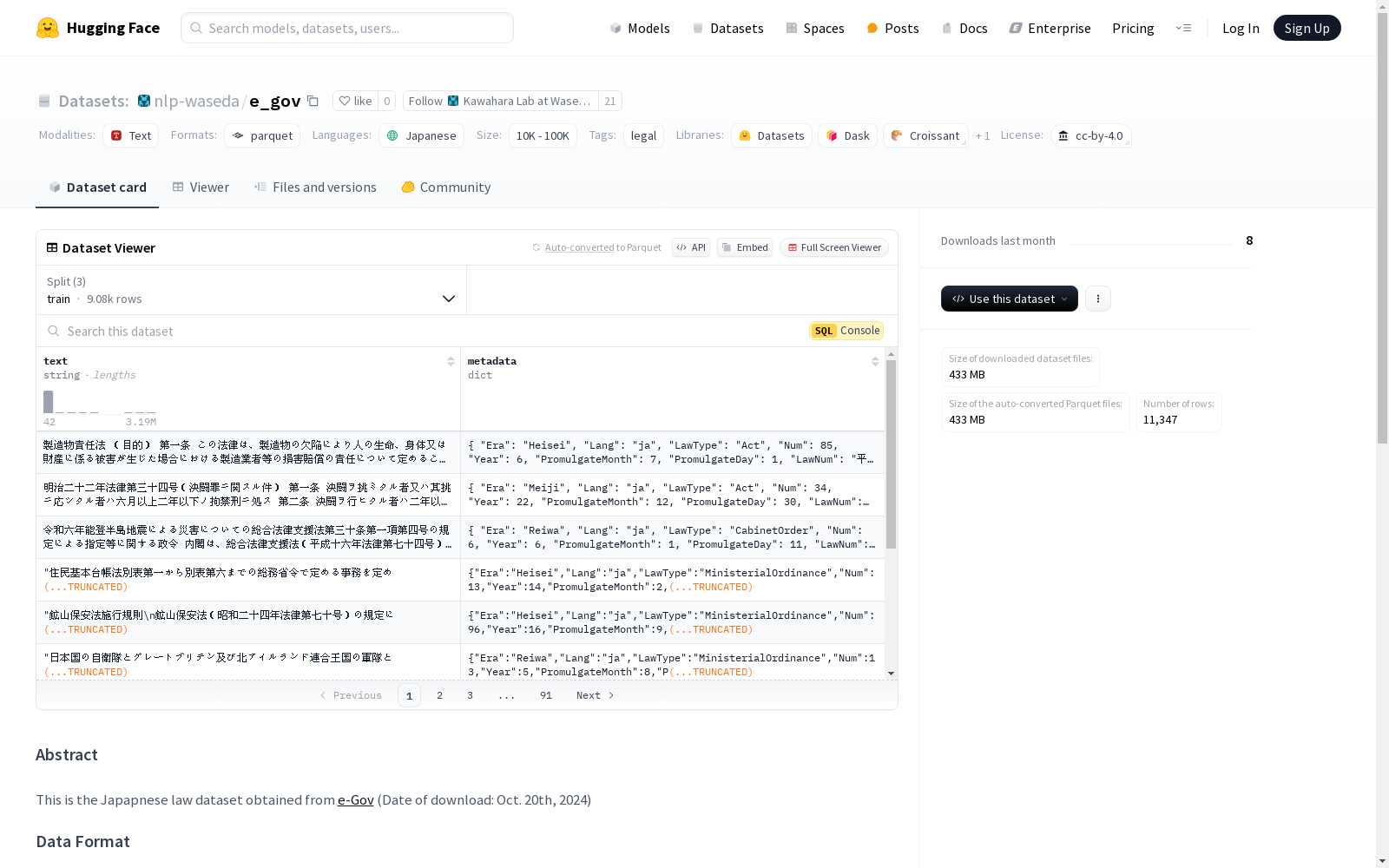Show the +1 additional libraries
1389x868 pixels.
[983, 135]
